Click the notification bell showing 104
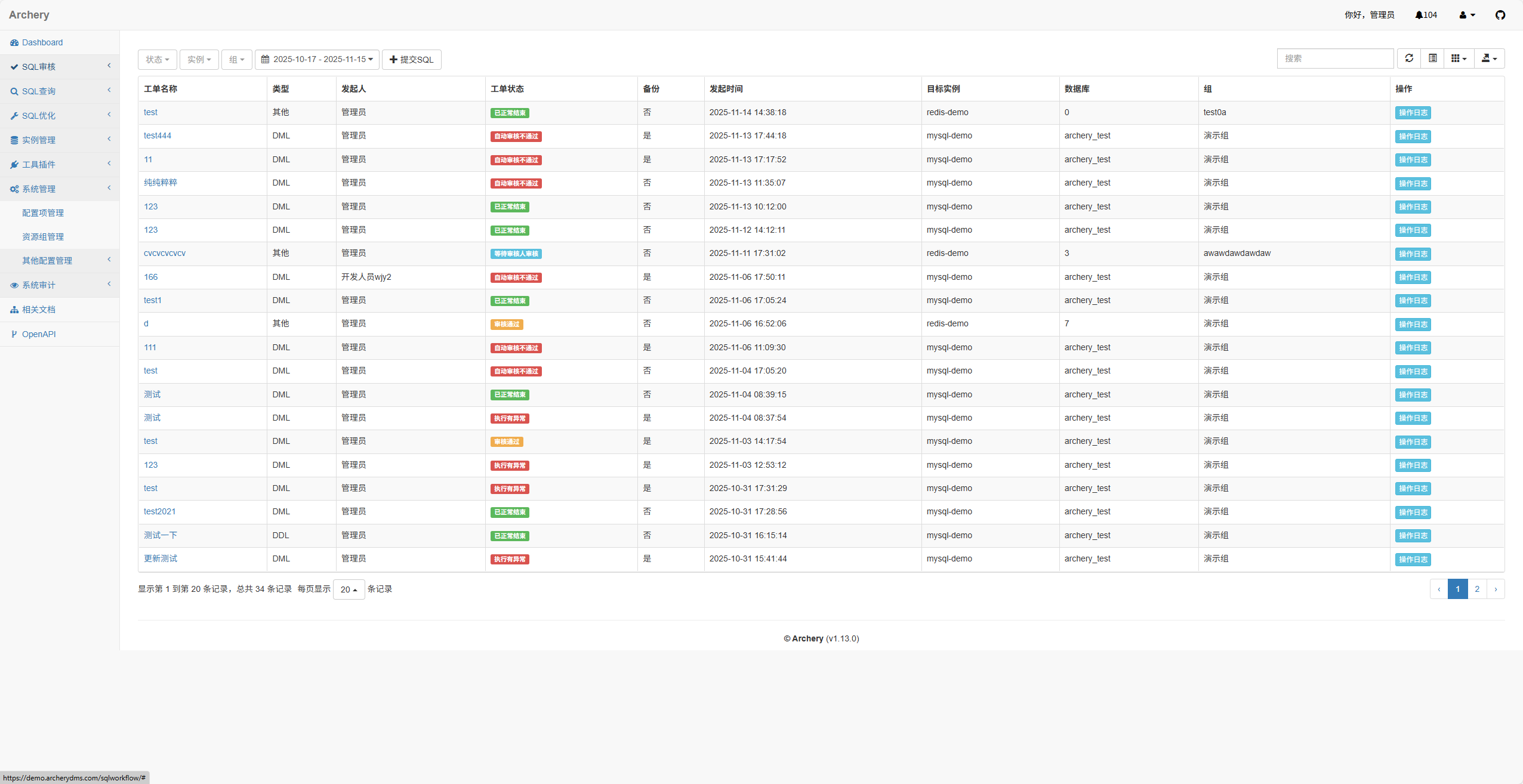1523x784 pixels. click(1426, 15)
